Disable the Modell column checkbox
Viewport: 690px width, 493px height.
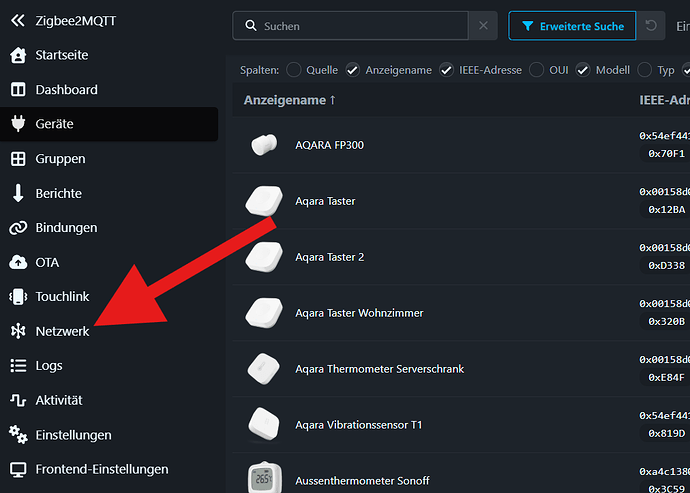pyautogui.click(x=583, y=70)
